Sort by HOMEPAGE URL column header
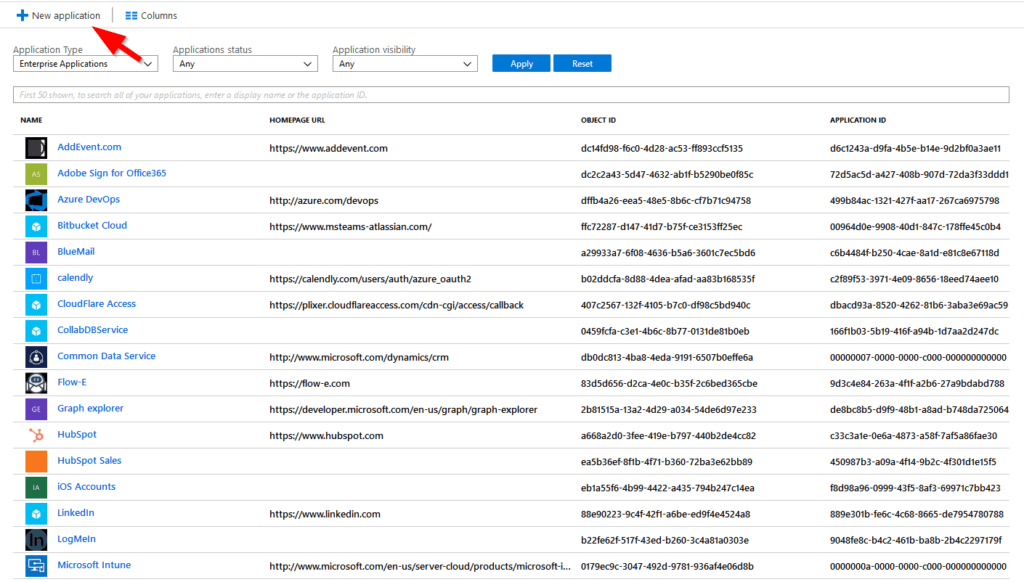 297,120
